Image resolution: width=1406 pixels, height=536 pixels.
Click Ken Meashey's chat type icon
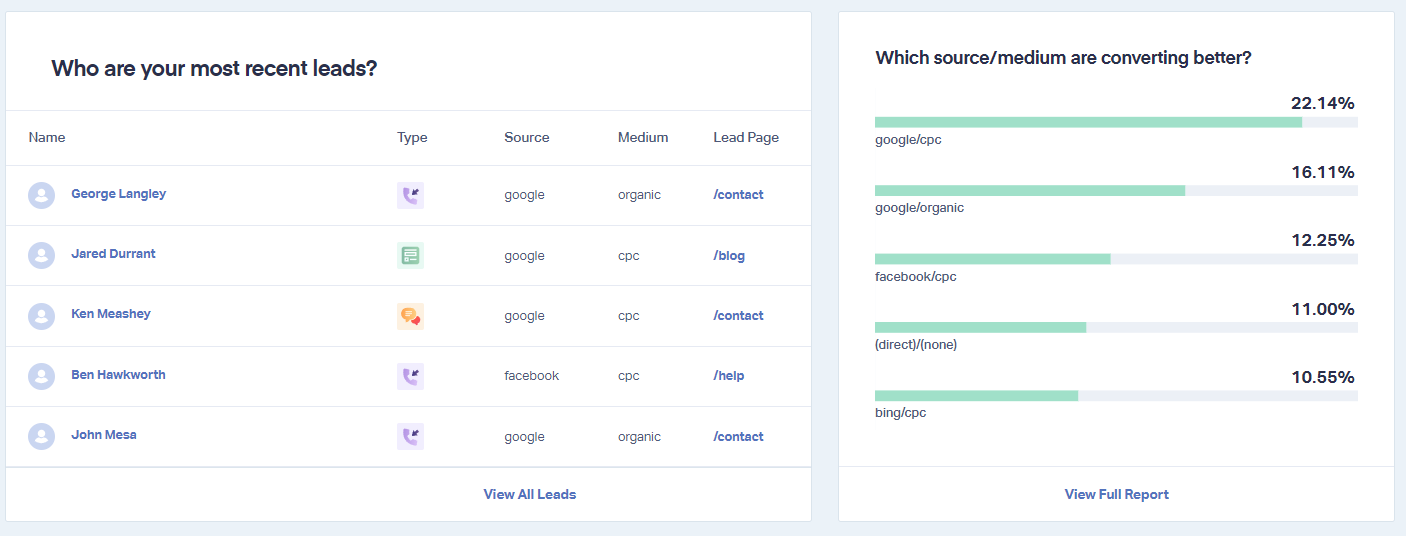pyautogui.click(x=410, y=316)
